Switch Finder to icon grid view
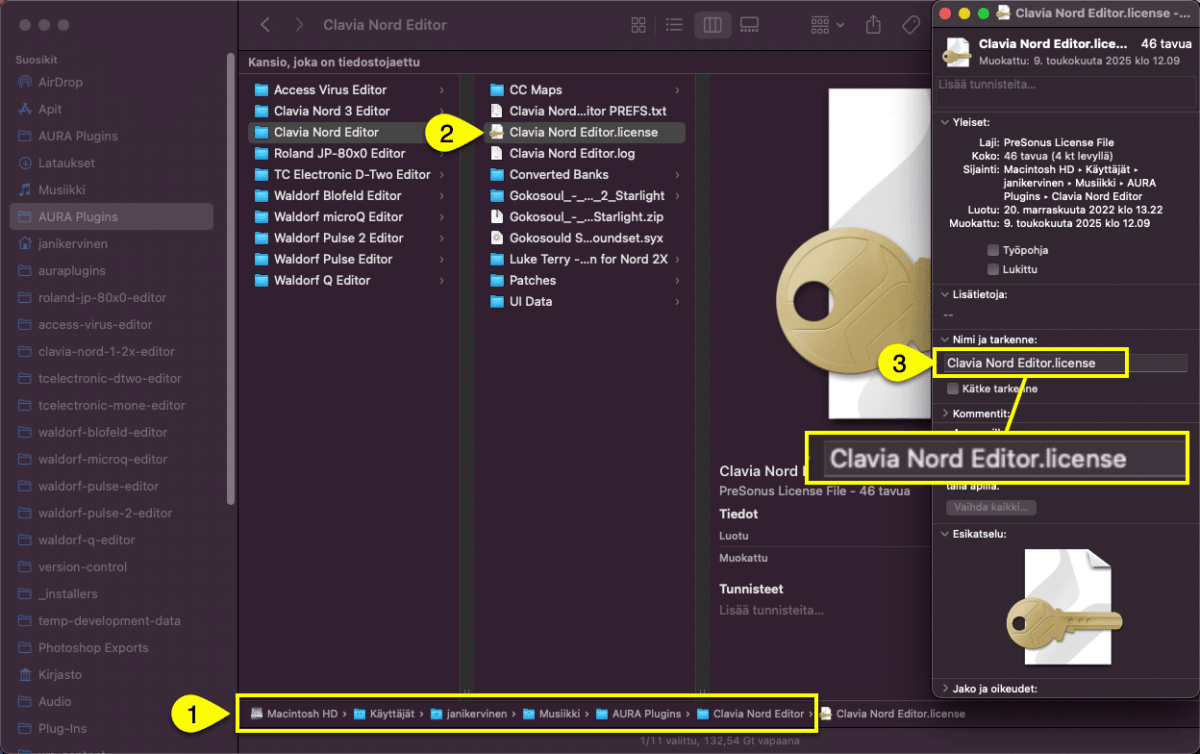 640,25
